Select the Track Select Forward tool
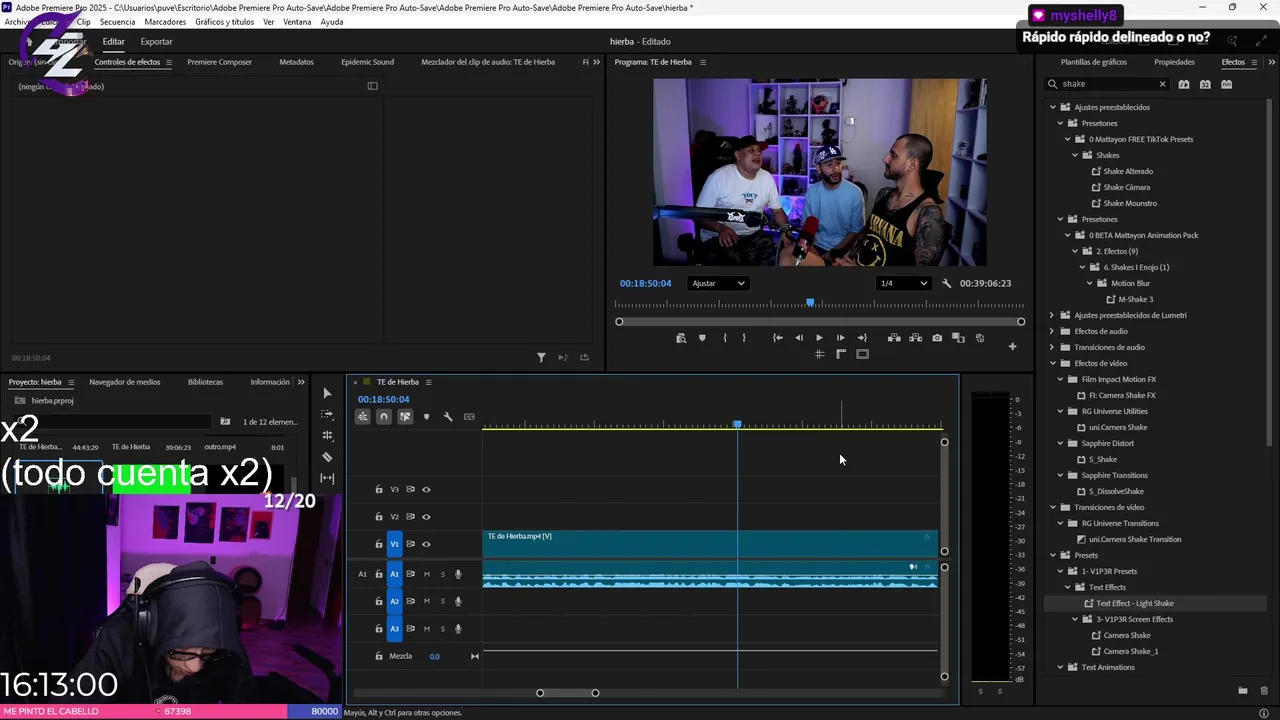 (327, 414)
